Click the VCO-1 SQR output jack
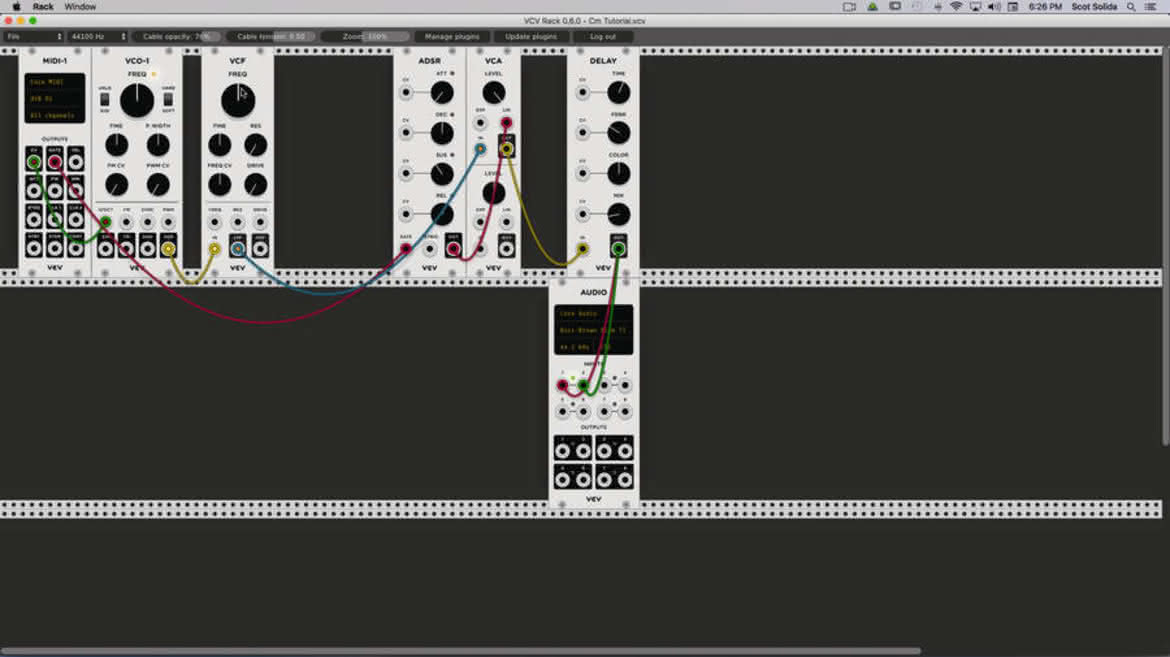Screen dimensions: 1170x657 [169, 249]
